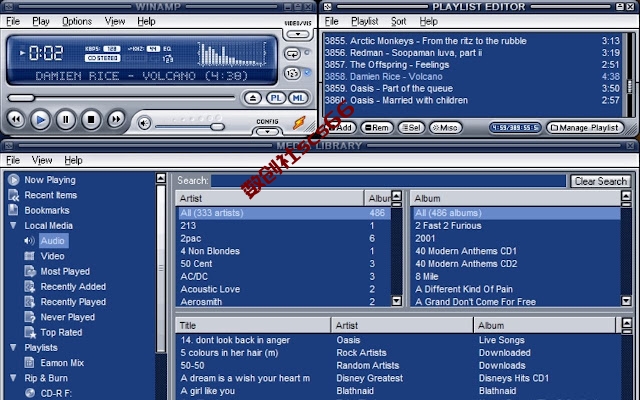Click scroll down arrow of Artist list
The image size is (640, 400).
396,301
